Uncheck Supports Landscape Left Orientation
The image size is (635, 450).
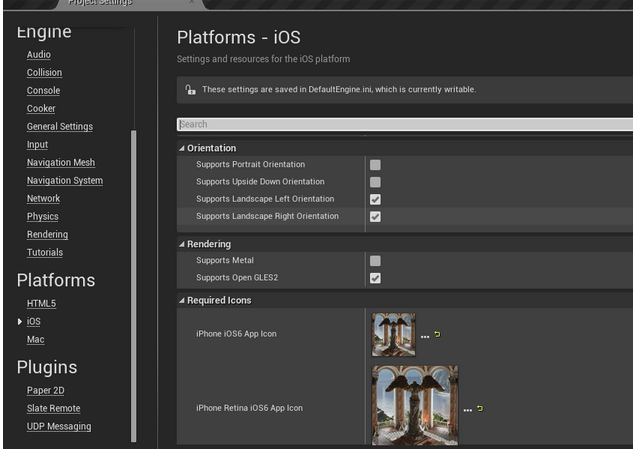pos(375,199)
